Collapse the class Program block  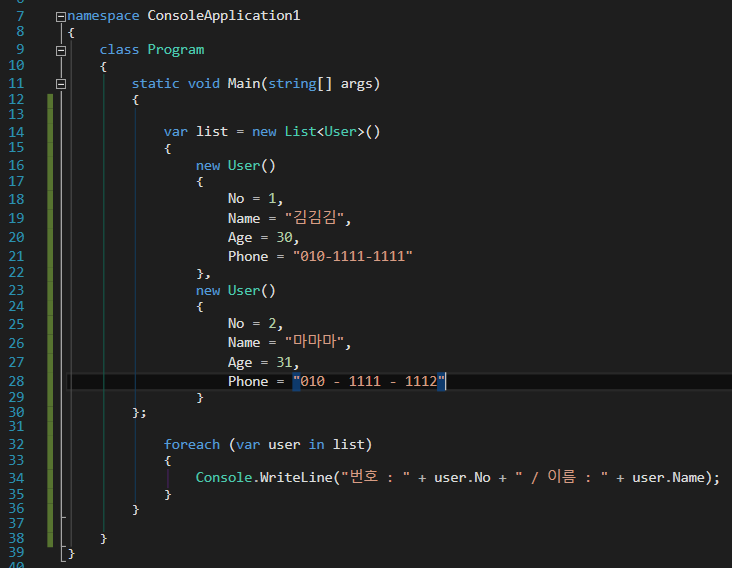tap(61, 51)
